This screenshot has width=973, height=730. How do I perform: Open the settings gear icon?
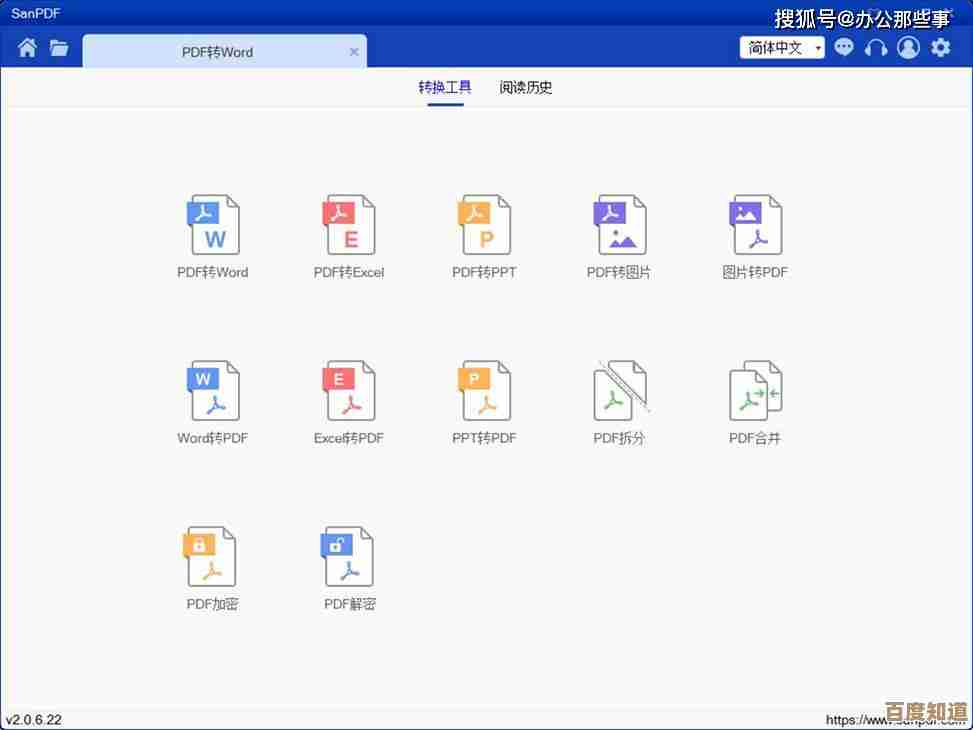(940, 47)
